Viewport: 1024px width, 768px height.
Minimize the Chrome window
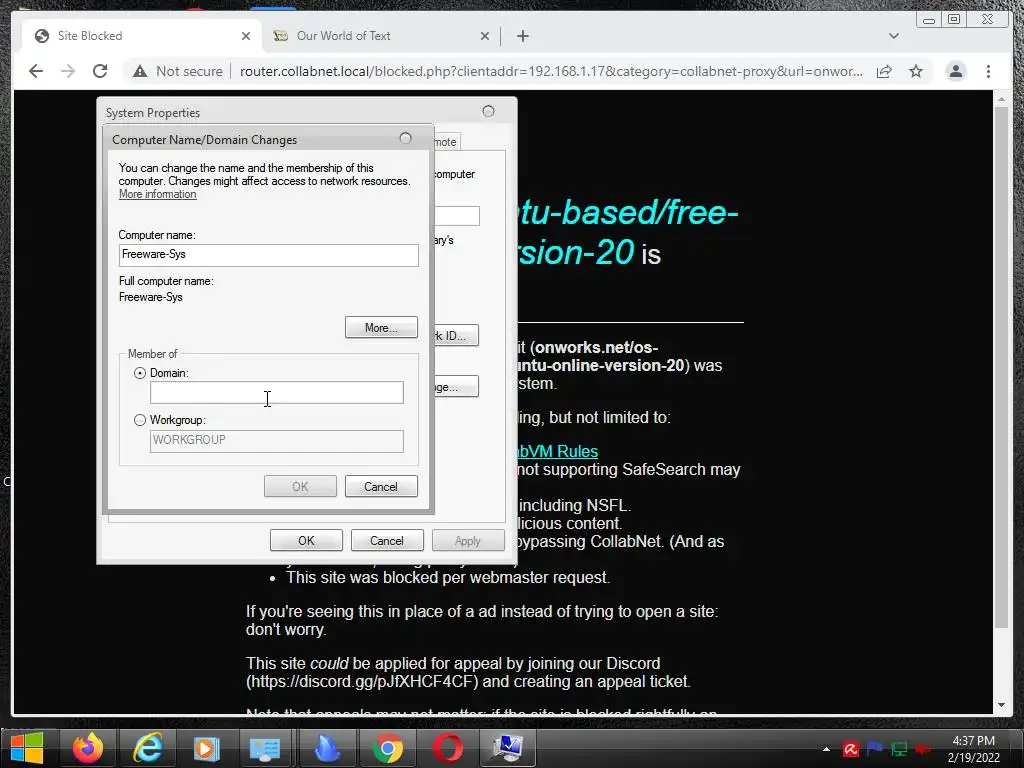pos(928,20)
